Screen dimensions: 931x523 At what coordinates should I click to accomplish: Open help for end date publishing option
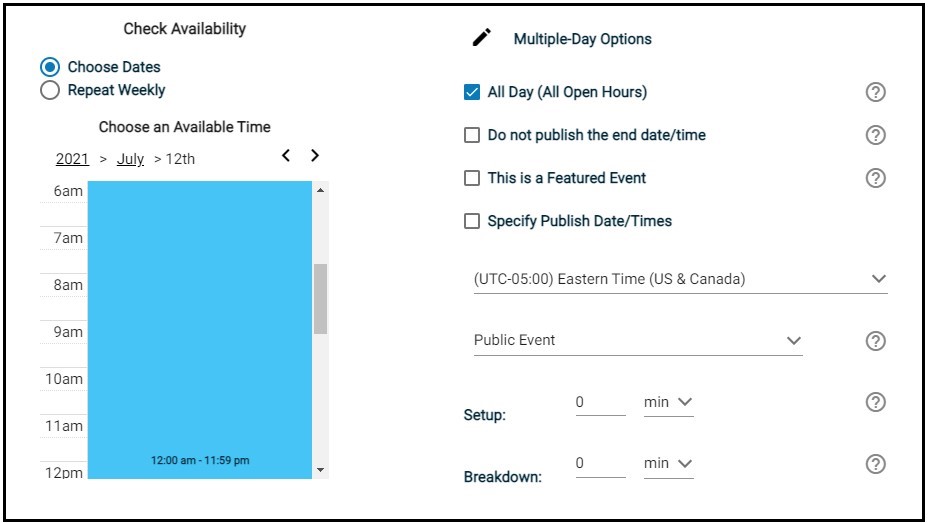875,136
